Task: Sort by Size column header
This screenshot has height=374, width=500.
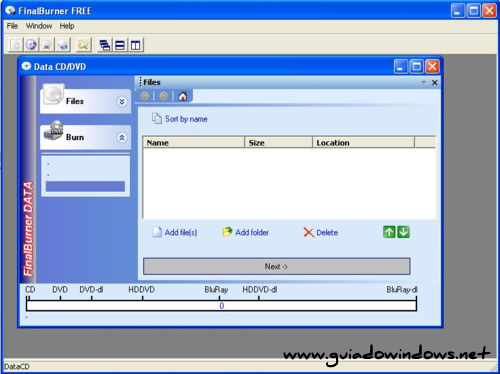Action: pyautogui.click(x=279, y=143)
